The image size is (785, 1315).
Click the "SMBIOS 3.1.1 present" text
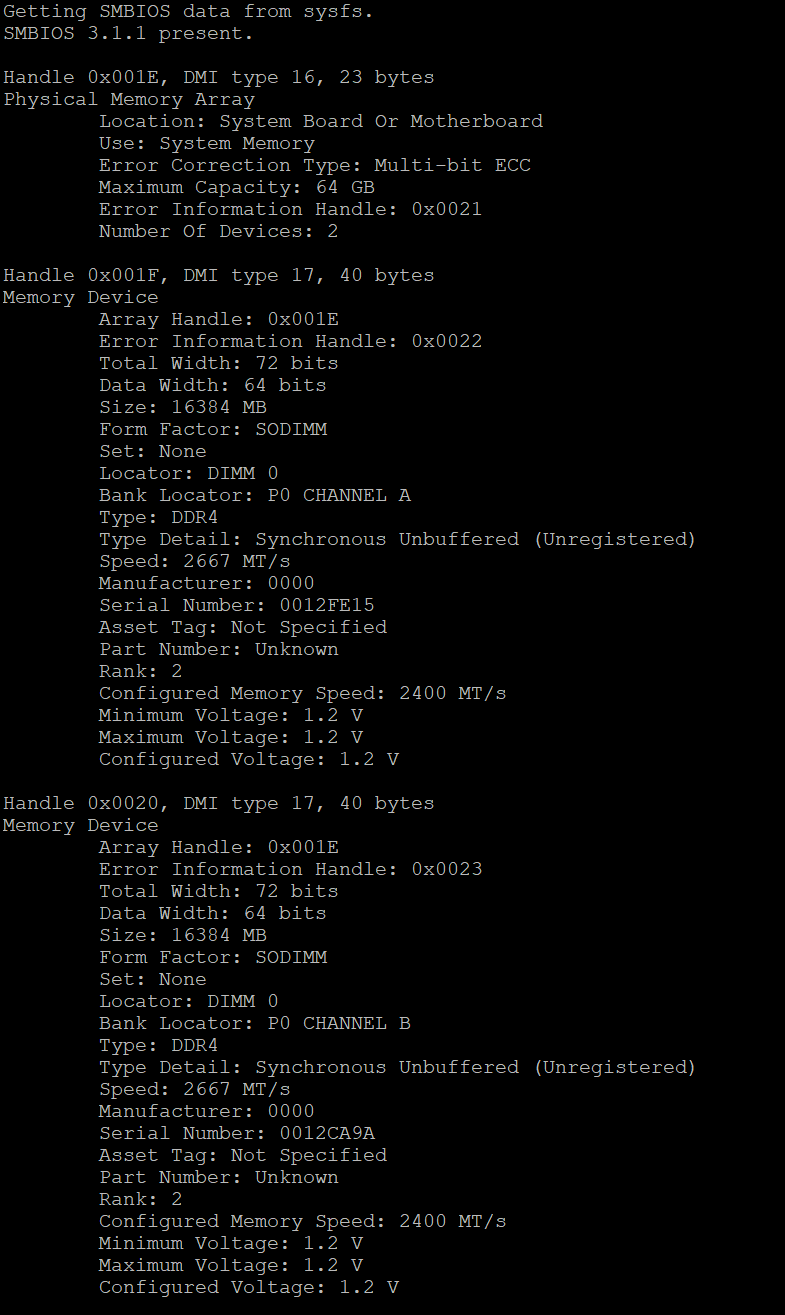click(x=128, y=33)
